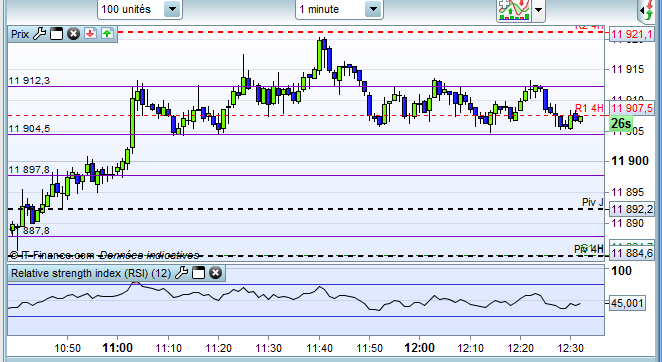Click the 10:50 time axis label

point(68,348)
